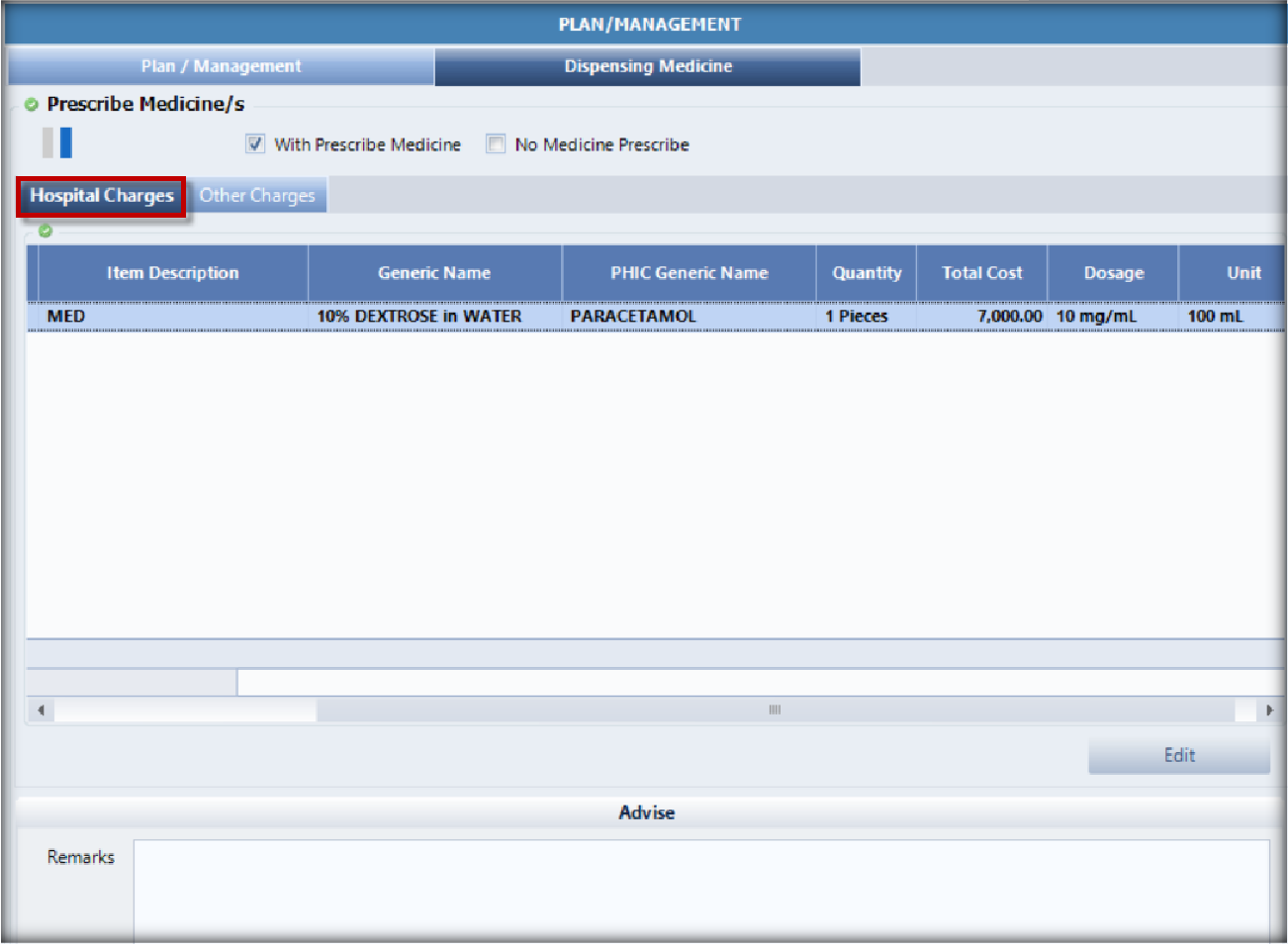Open the Dispensing Medicine tab
The width and height of the screenshot is (1288, 944).
pyautogui.click(x=648, y=66)
